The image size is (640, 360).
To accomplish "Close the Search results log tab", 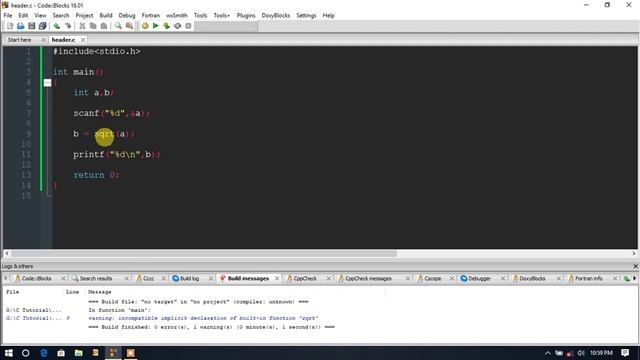I will tap(126, 278).
